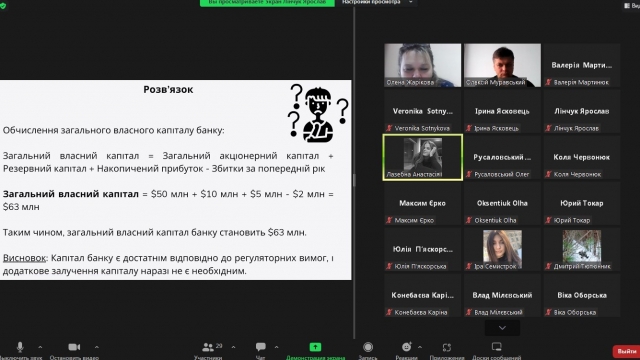Image resolution: width=640 pixels, height=360 pixels.
Task: Click the green screen-sharing notification banner
Action: tap(267, 2)
